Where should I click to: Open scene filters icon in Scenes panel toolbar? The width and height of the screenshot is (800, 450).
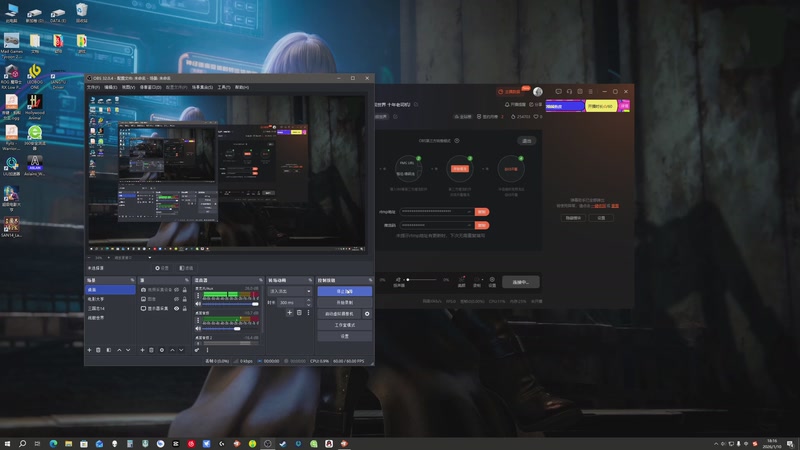(x=109, y=350)
